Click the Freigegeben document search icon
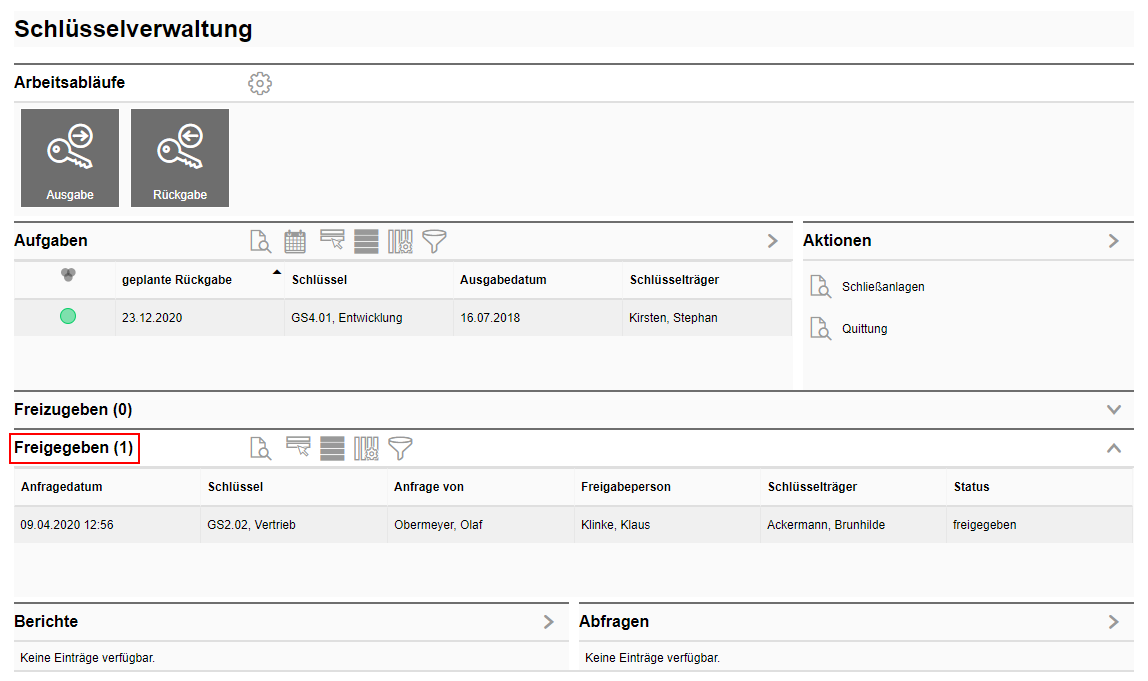1148x681 pixels. (x=261, y=448)
